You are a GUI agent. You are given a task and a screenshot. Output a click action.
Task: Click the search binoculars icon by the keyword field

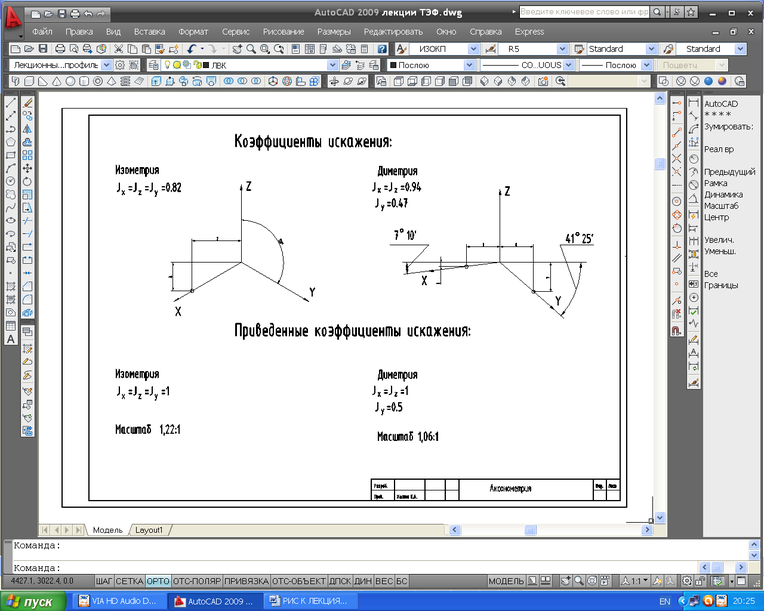[657, 12]
